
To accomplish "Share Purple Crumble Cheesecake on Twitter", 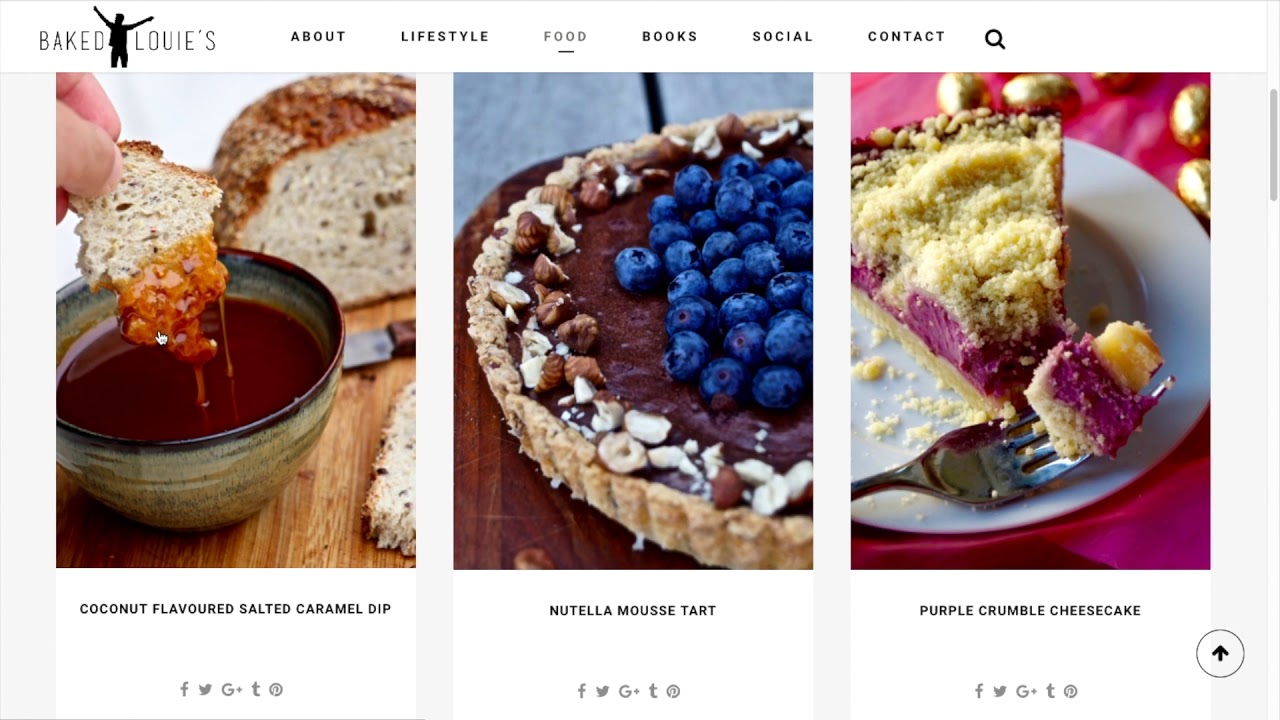I will [1000, 691].
